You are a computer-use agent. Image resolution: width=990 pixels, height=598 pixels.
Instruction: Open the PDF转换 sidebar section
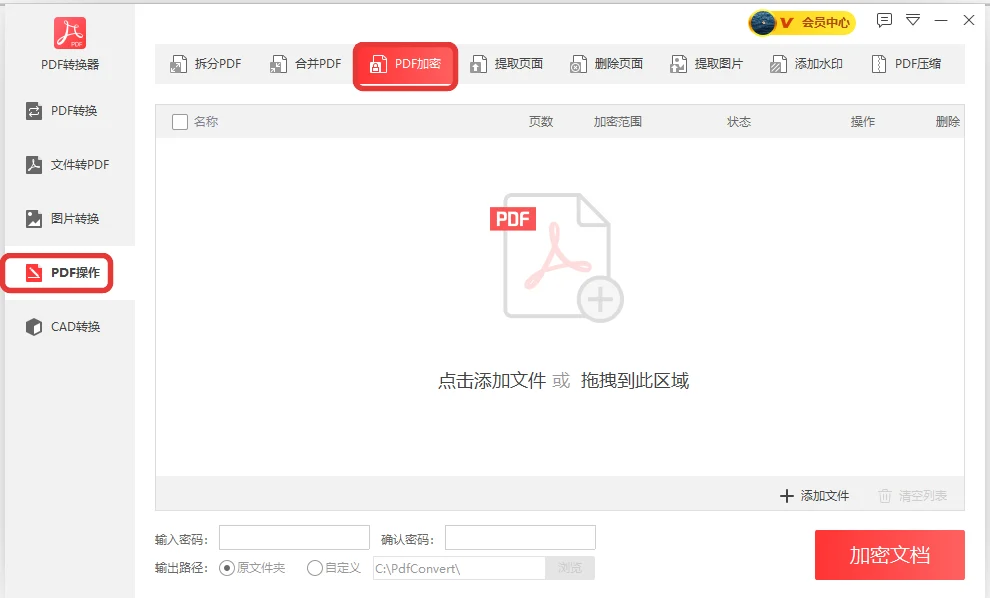pyautogui.click(x=62, y=111)
